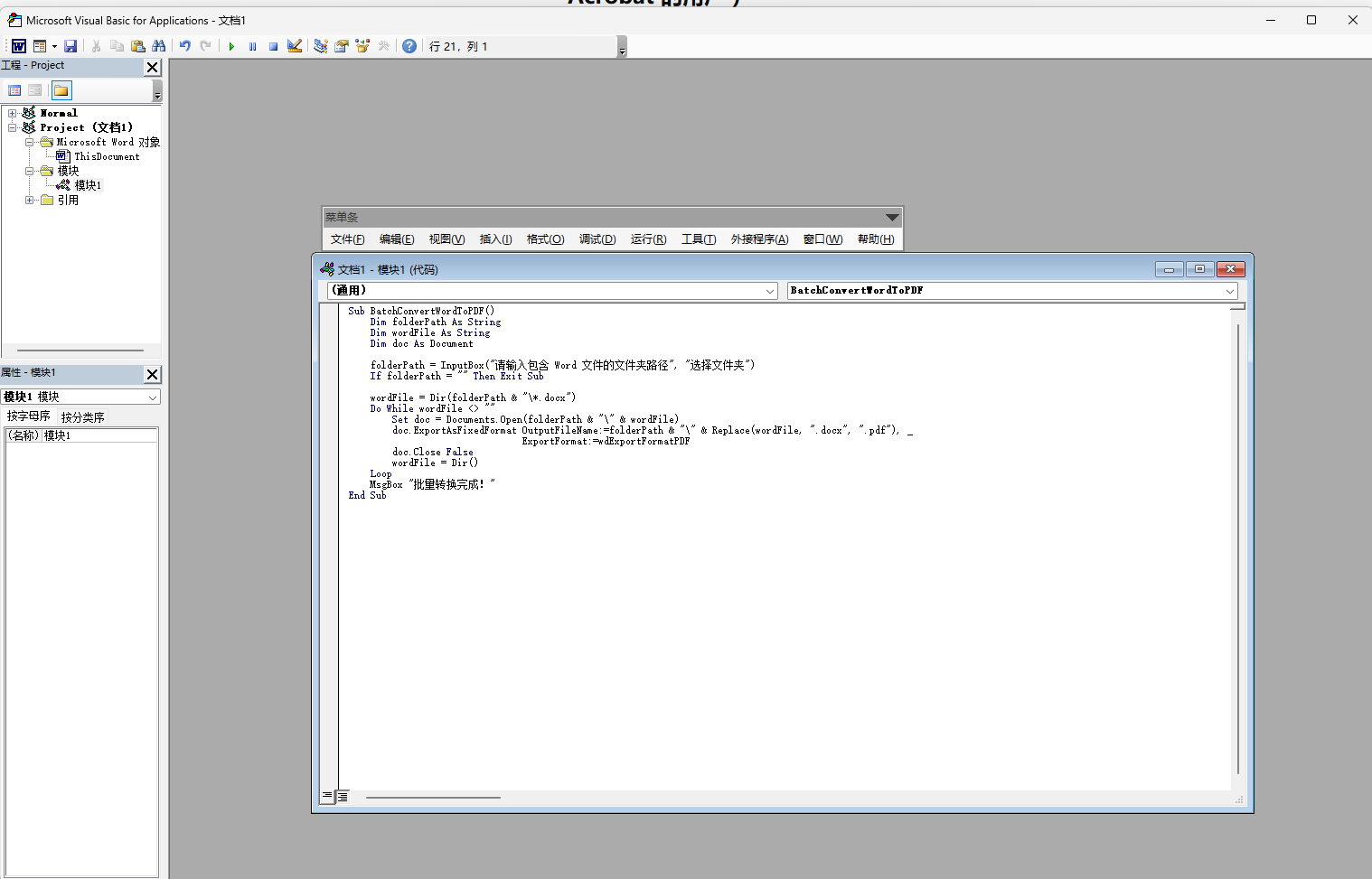The width and height of the screenshot is (1372, 879).
Task: Click the Copy toolbar icon
Action: (117, 46)
